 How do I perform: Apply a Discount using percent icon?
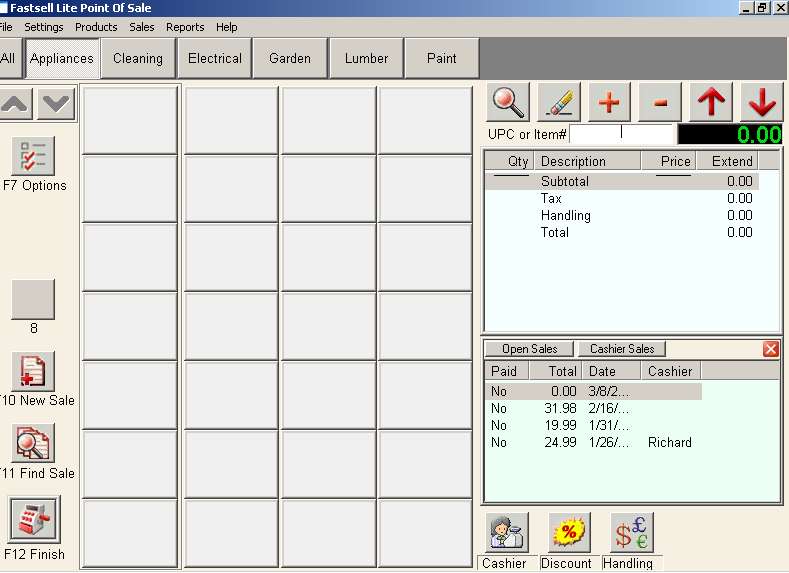(567, 532)
